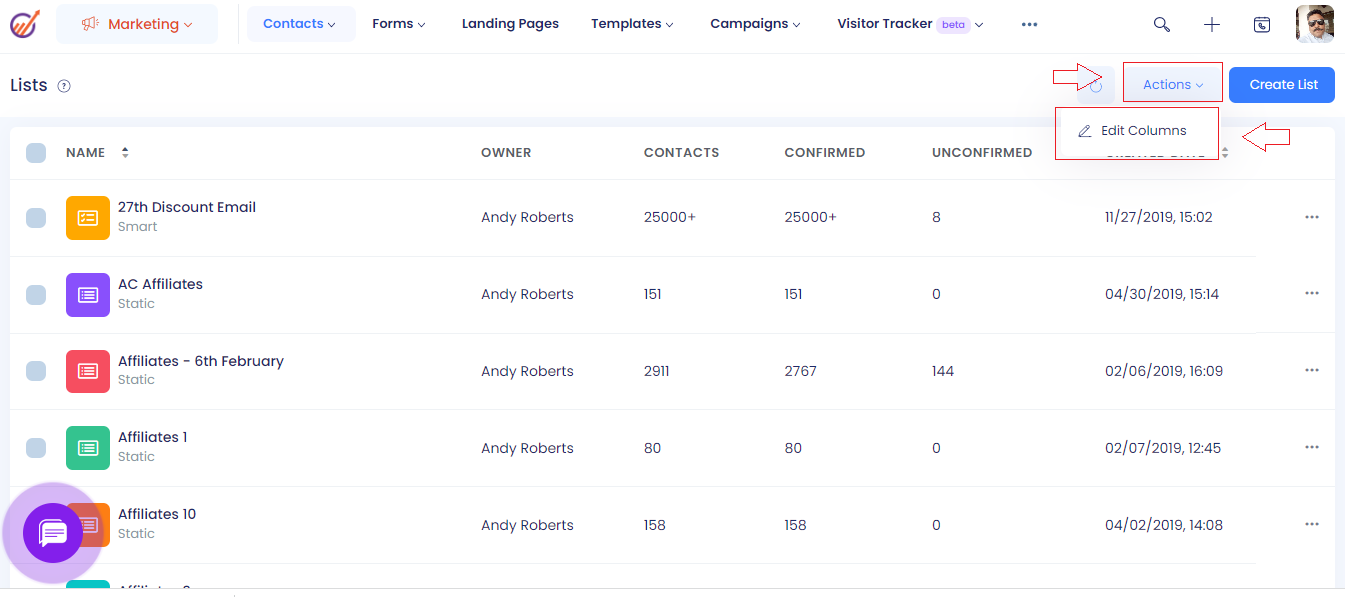Image resolution: width=1345 pixels, height=597 pixels.
Task: Click the Affiliates - 6th February list icon
Action: (88, 371)
